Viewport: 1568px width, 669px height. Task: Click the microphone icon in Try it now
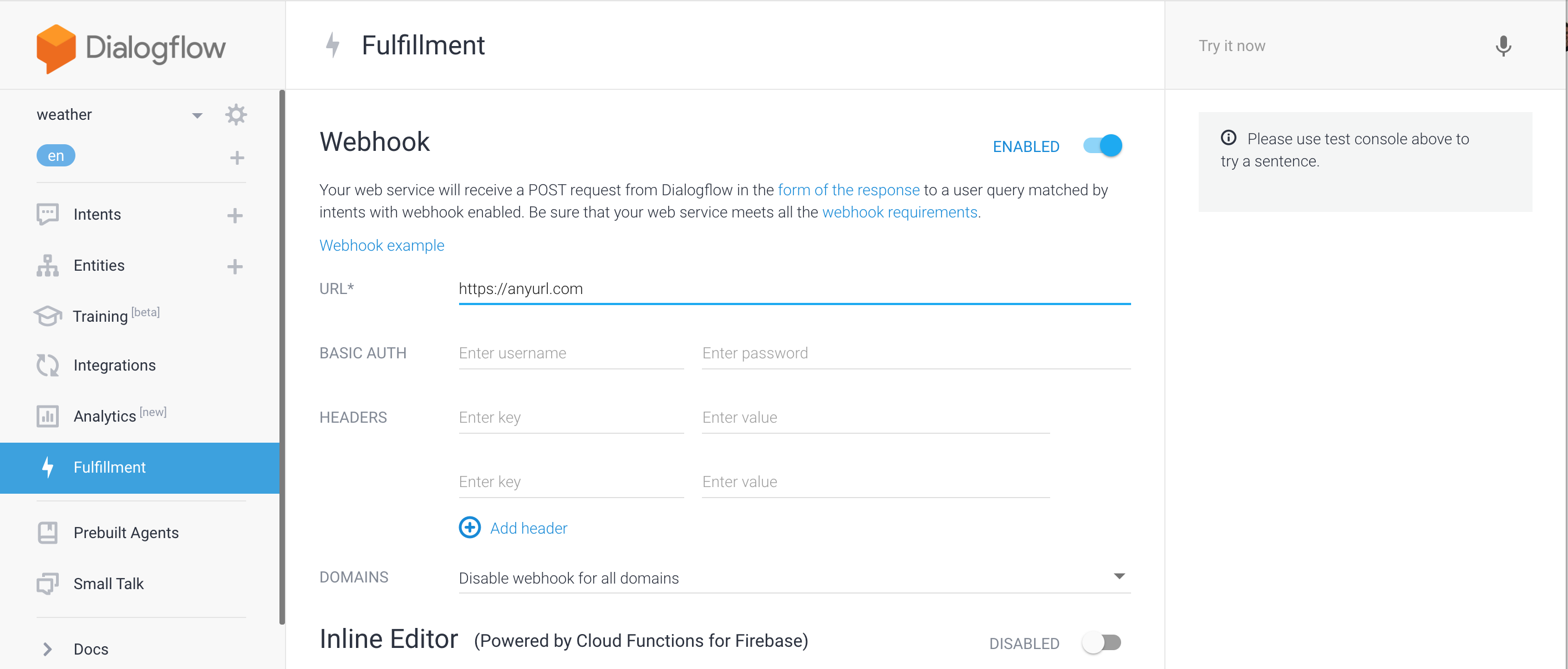point(1502,46)
